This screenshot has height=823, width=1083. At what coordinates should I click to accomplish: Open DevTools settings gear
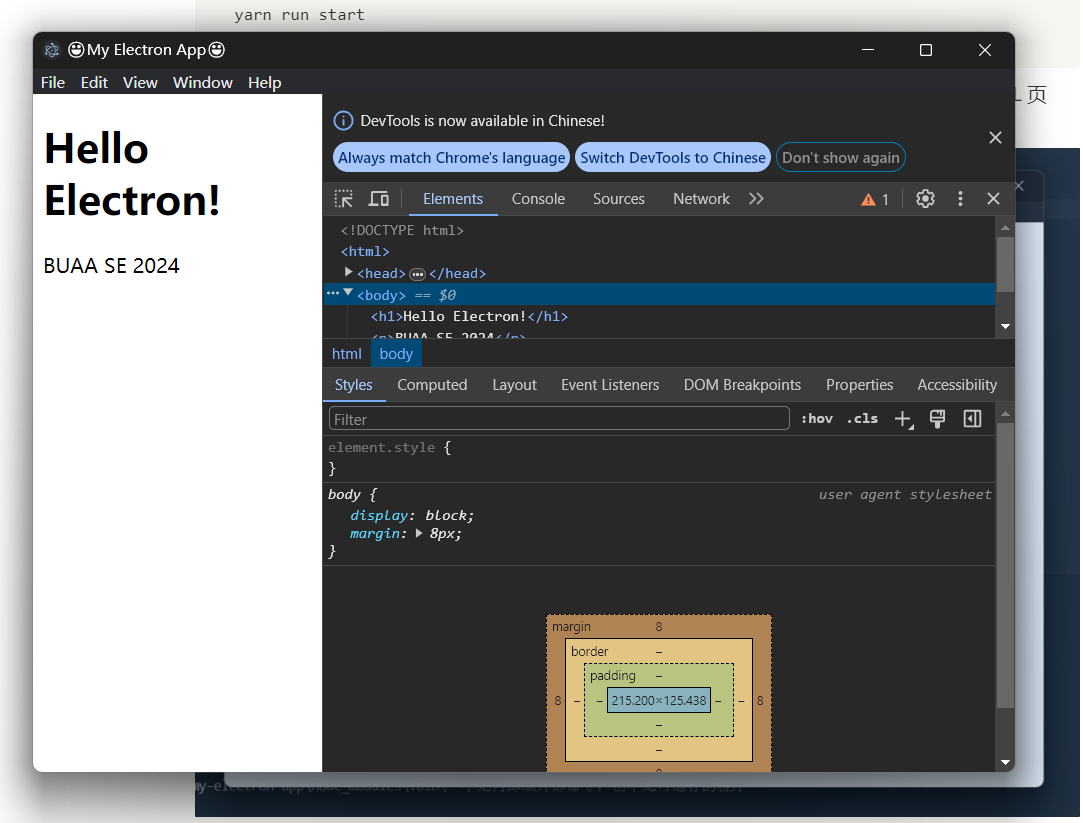pyautogui.click(x=925, y=199)
